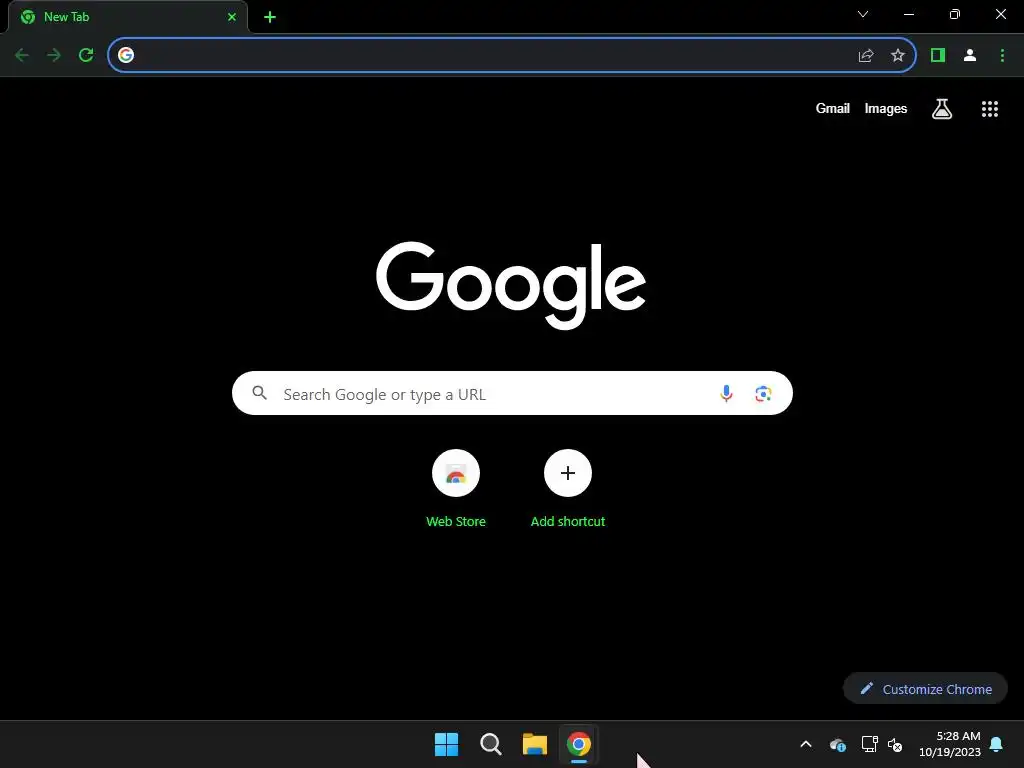
Task: Close the New Tab tab
Action: pos(232,17)
